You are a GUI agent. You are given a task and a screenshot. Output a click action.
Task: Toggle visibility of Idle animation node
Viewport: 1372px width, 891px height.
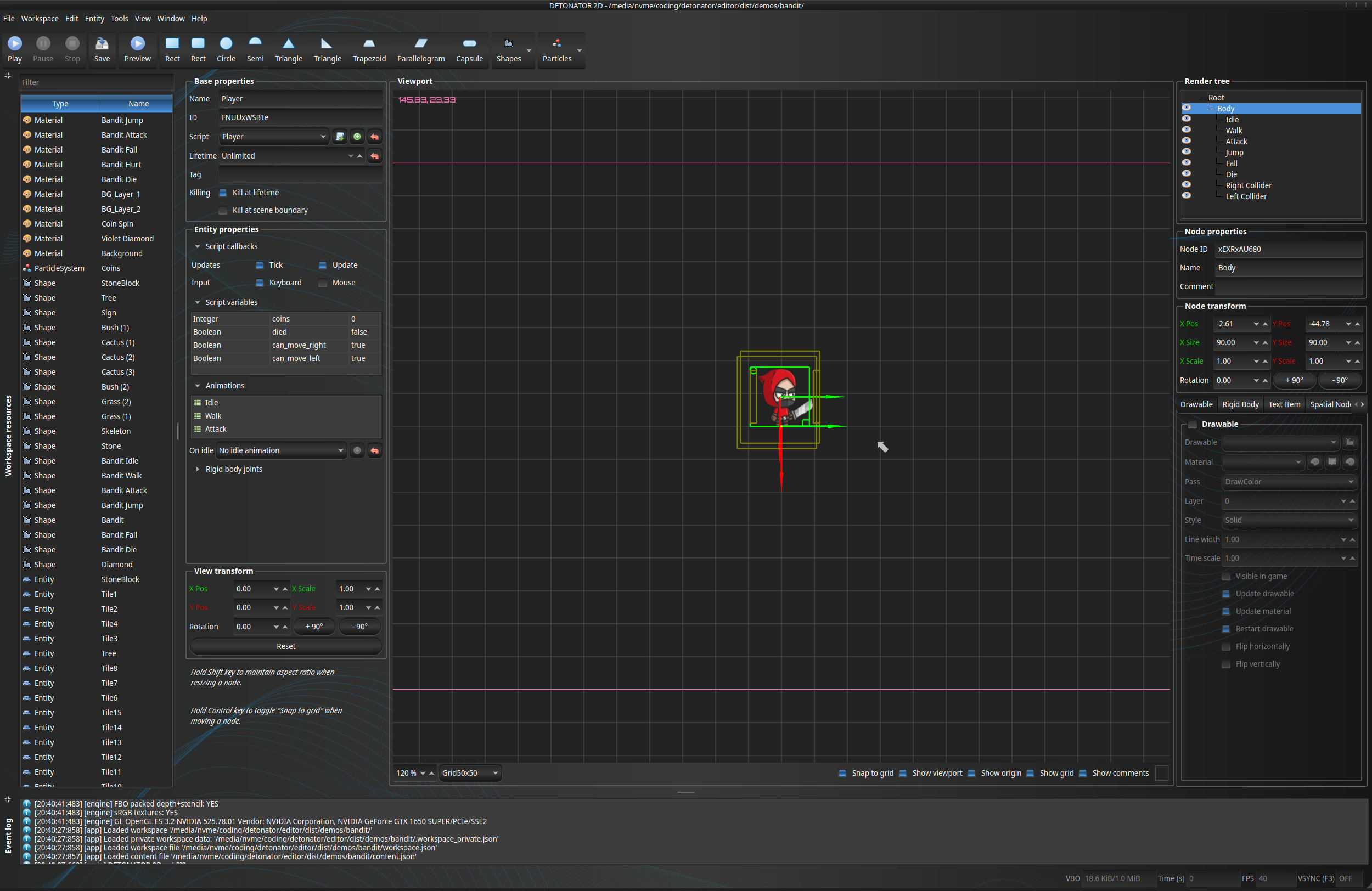click(1187, 119)
